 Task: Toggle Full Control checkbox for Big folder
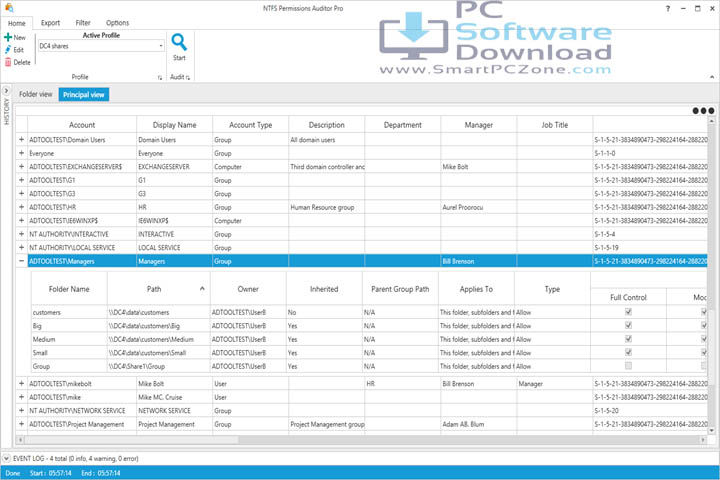tap(628, 325)
